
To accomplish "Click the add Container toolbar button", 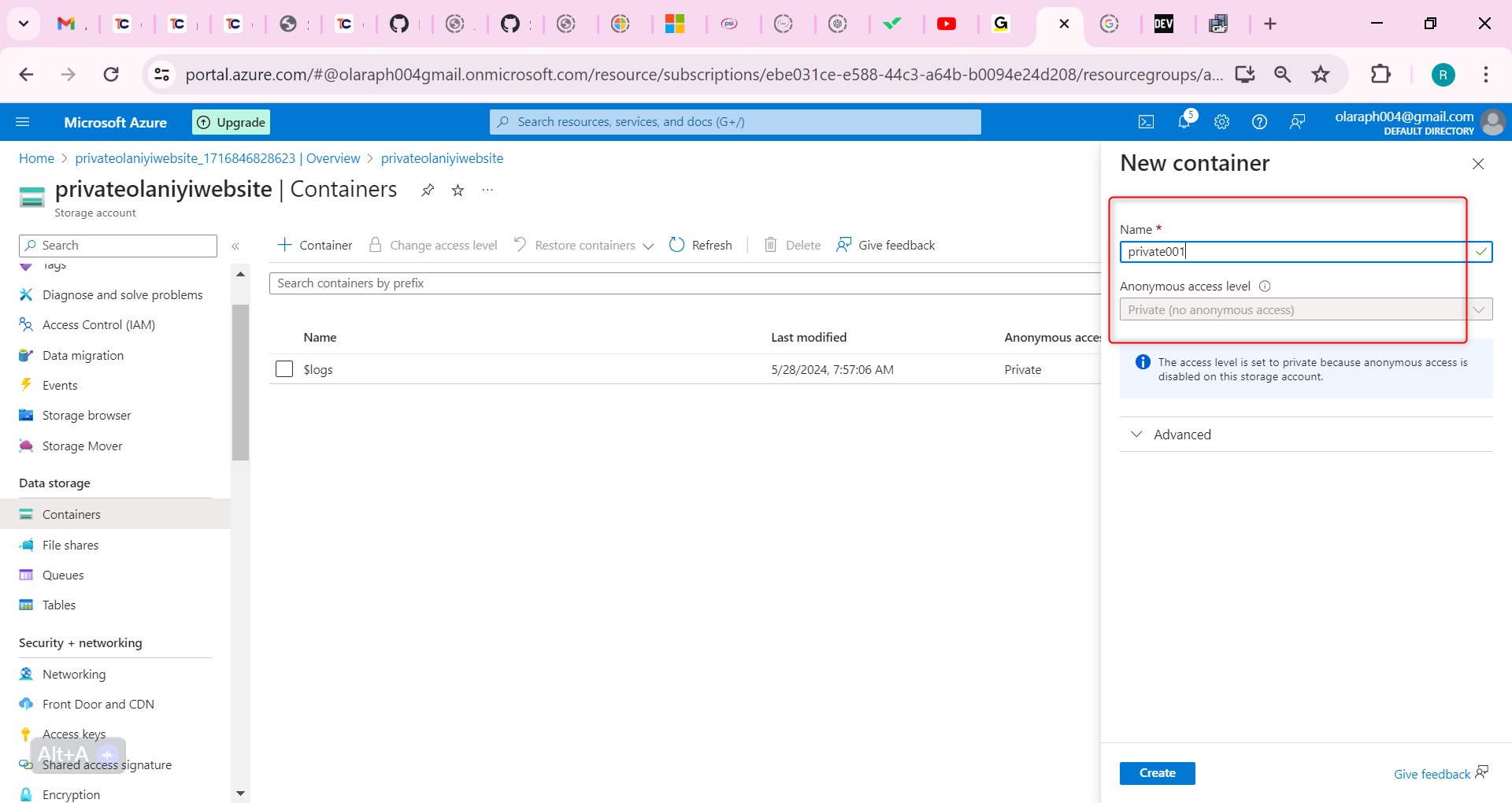I will (314, 246).
